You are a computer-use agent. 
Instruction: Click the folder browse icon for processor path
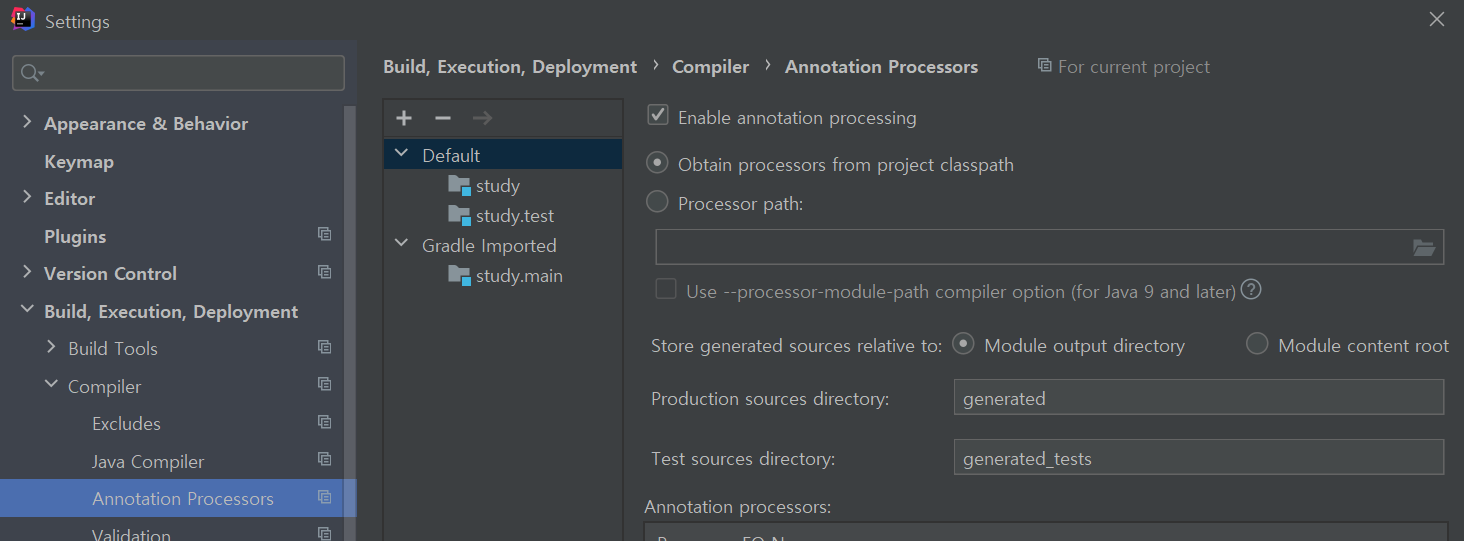1424,248
